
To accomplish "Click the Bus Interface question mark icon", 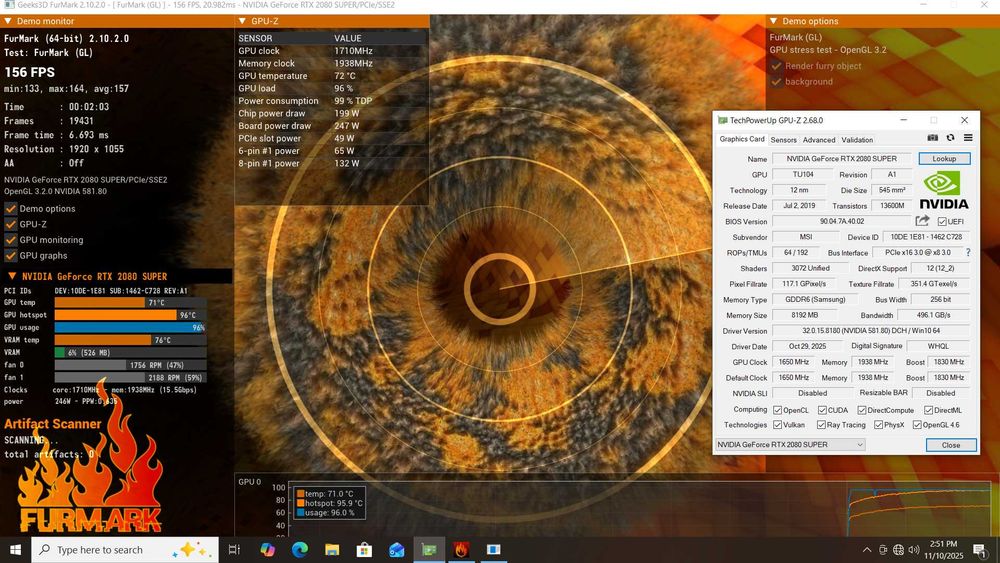I will (x=967, y=253).
